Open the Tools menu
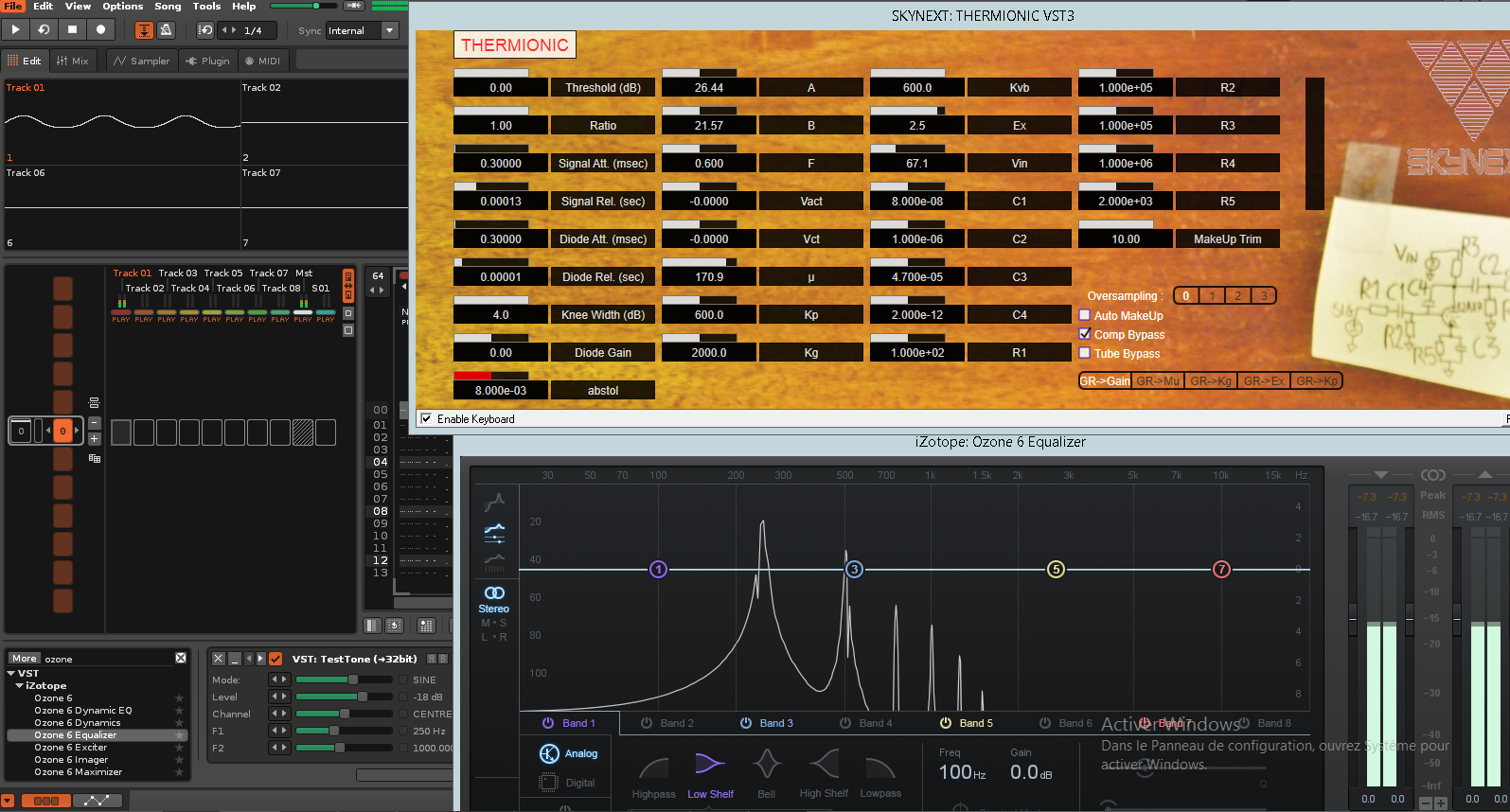Image resolution: width=1510 pixels, height=812 pixels. [206, 6]
